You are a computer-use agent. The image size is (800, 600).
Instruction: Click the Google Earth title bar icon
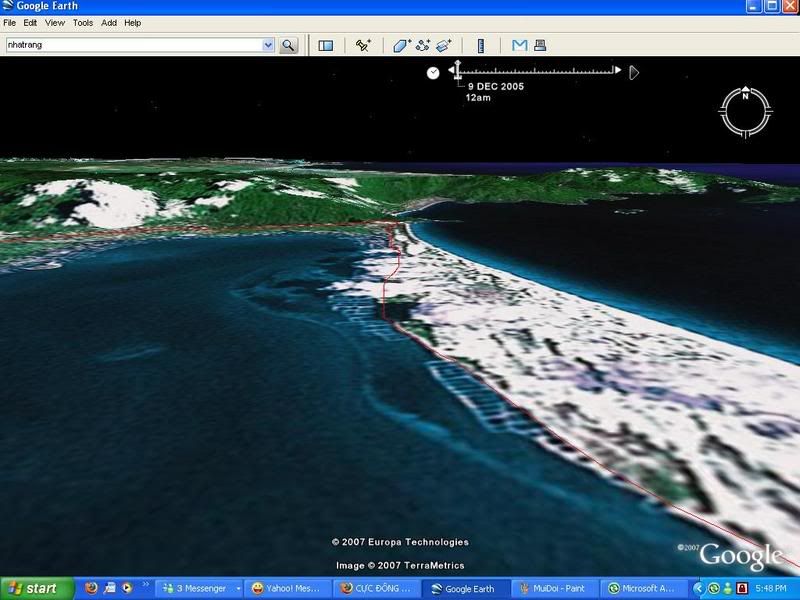(7, 6)
